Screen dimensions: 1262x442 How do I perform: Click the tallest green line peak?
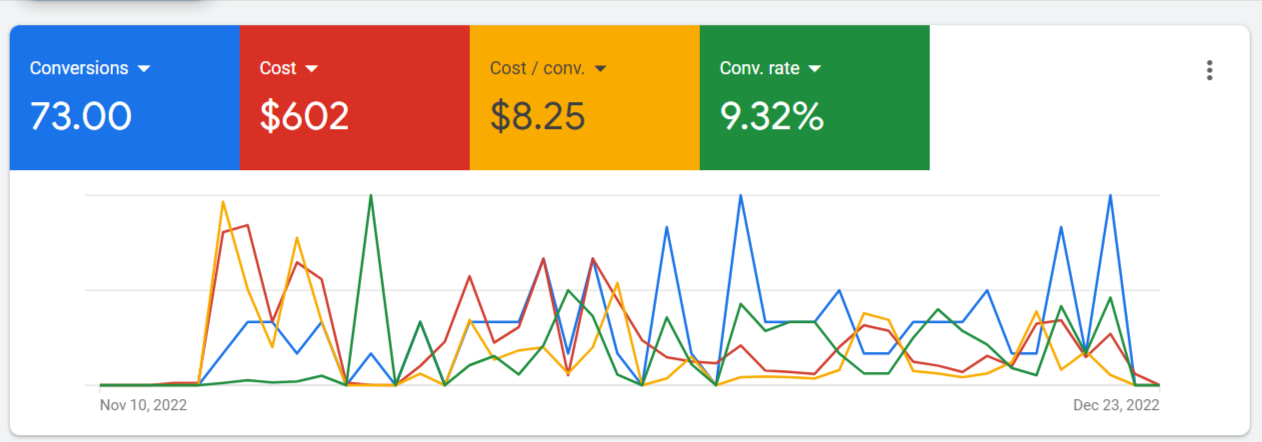click(371, 196)
